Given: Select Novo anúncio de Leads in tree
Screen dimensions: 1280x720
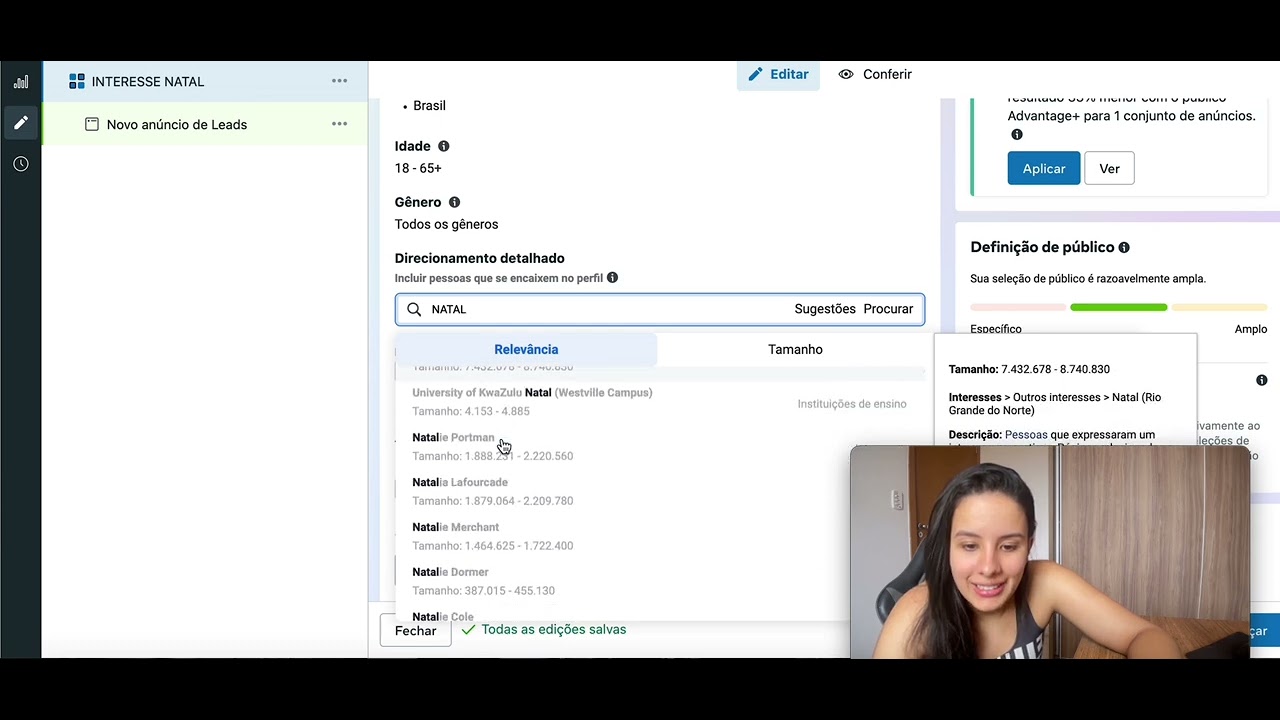Looking at the screenshot, I should point(205,125).
